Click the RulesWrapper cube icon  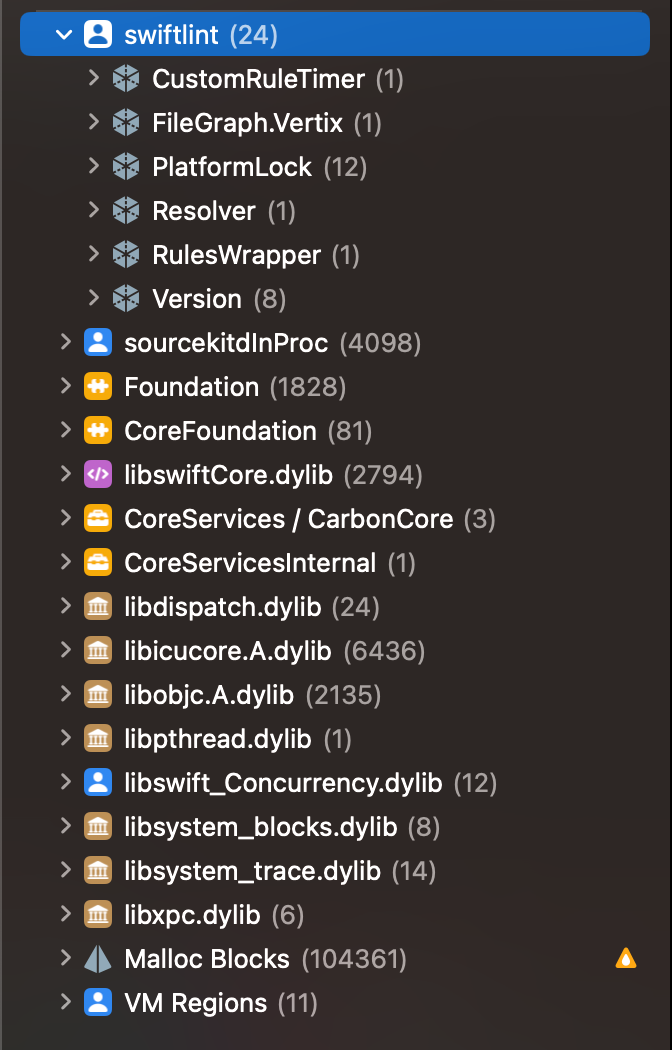[126, 255]
